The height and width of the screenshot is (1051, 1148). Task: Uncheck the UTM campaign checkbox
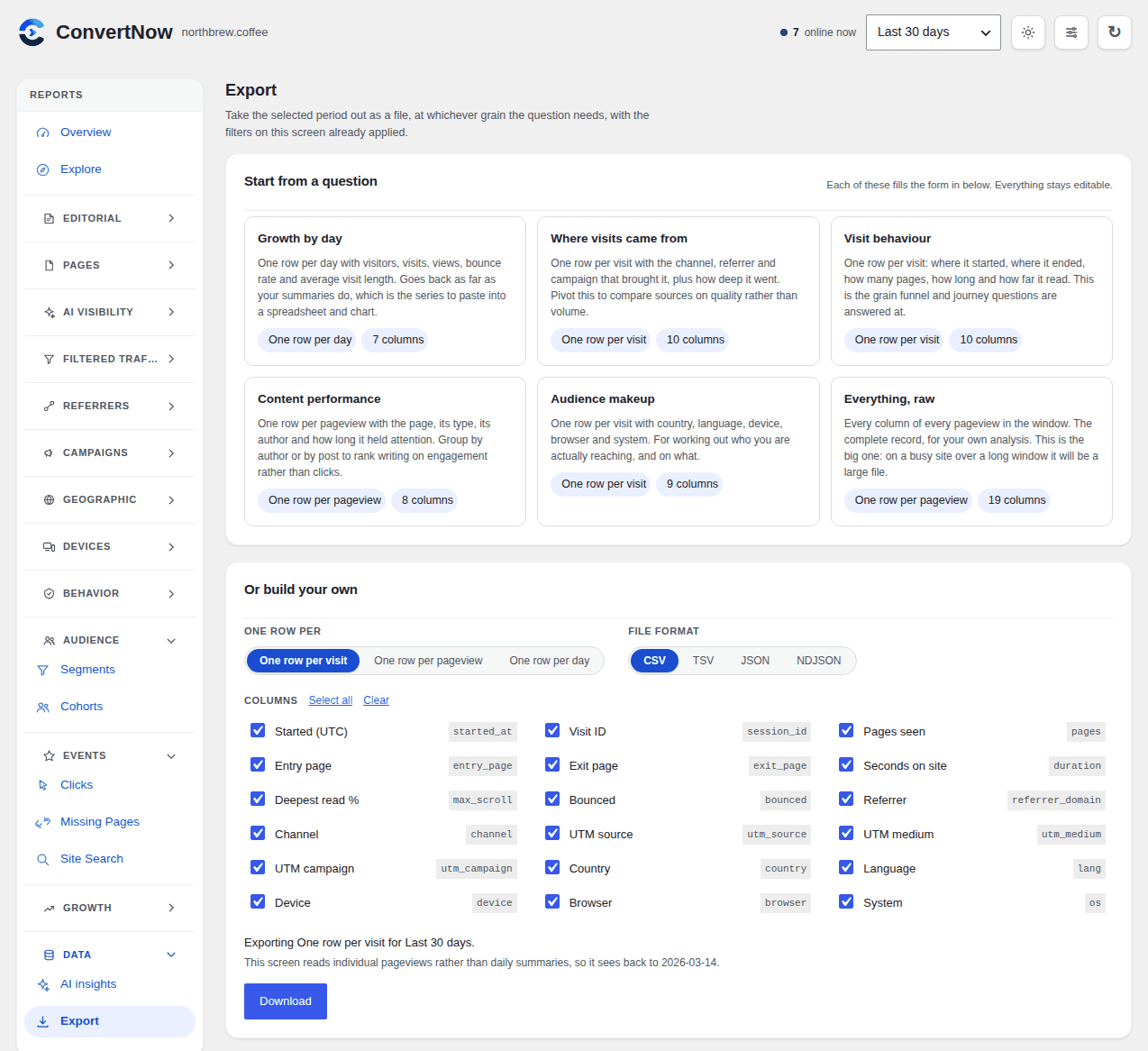click(258, 868)
